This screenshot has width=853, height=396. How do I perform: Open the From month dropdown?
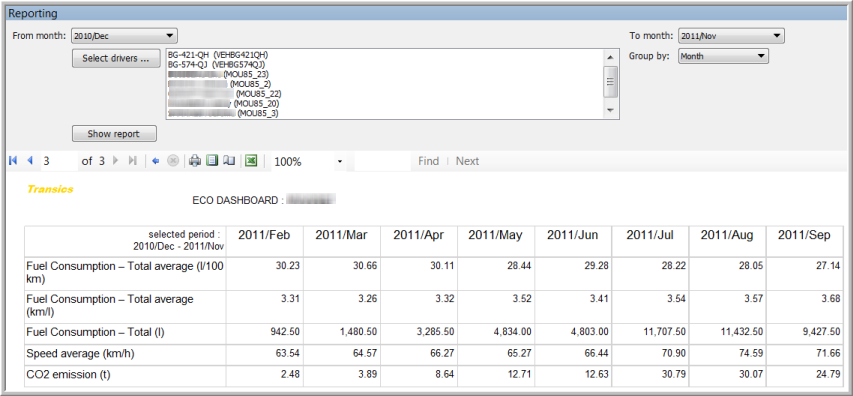125,36
